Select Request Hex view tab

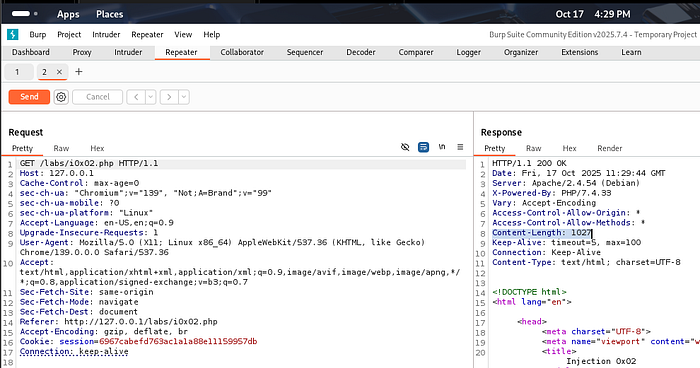[x=97, y=148]
